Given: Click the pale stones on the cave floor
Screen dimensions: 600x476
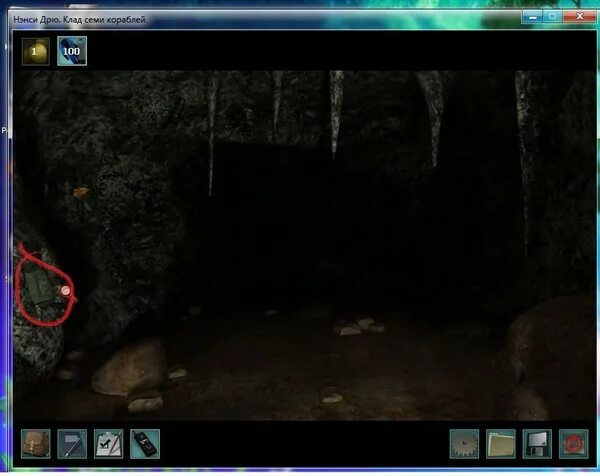Looking at the screenshot, I should click(360, 326).
